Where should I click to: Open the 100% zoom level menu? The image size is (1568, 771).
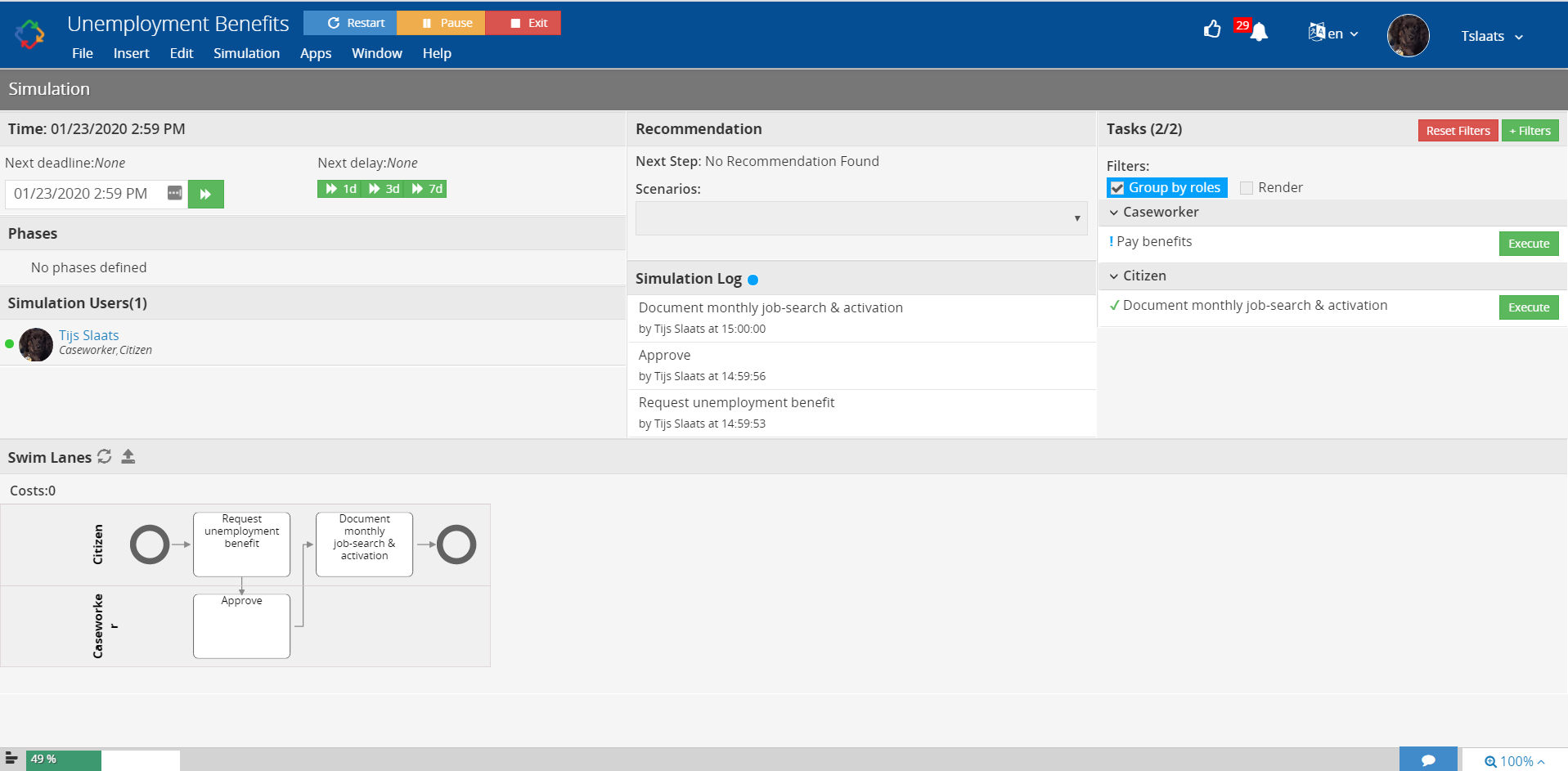pos(1515,760)
